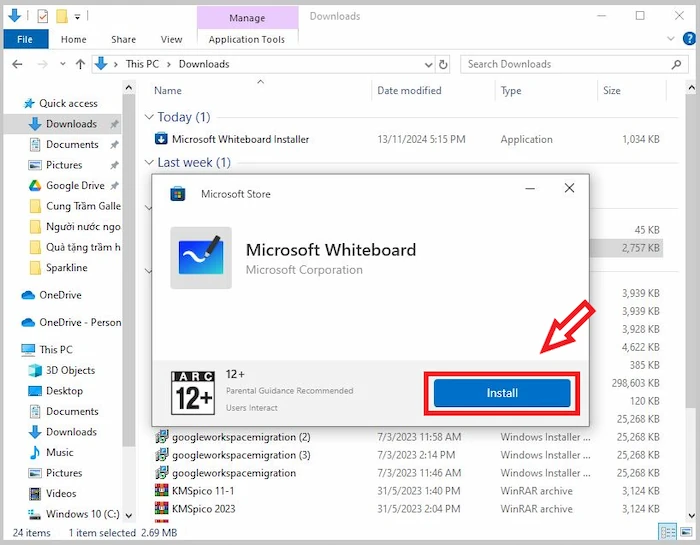This screenshot has height=545, width=700.
Task: Click the Install button in Microsoft Store
Action: (x=502, y=393)
